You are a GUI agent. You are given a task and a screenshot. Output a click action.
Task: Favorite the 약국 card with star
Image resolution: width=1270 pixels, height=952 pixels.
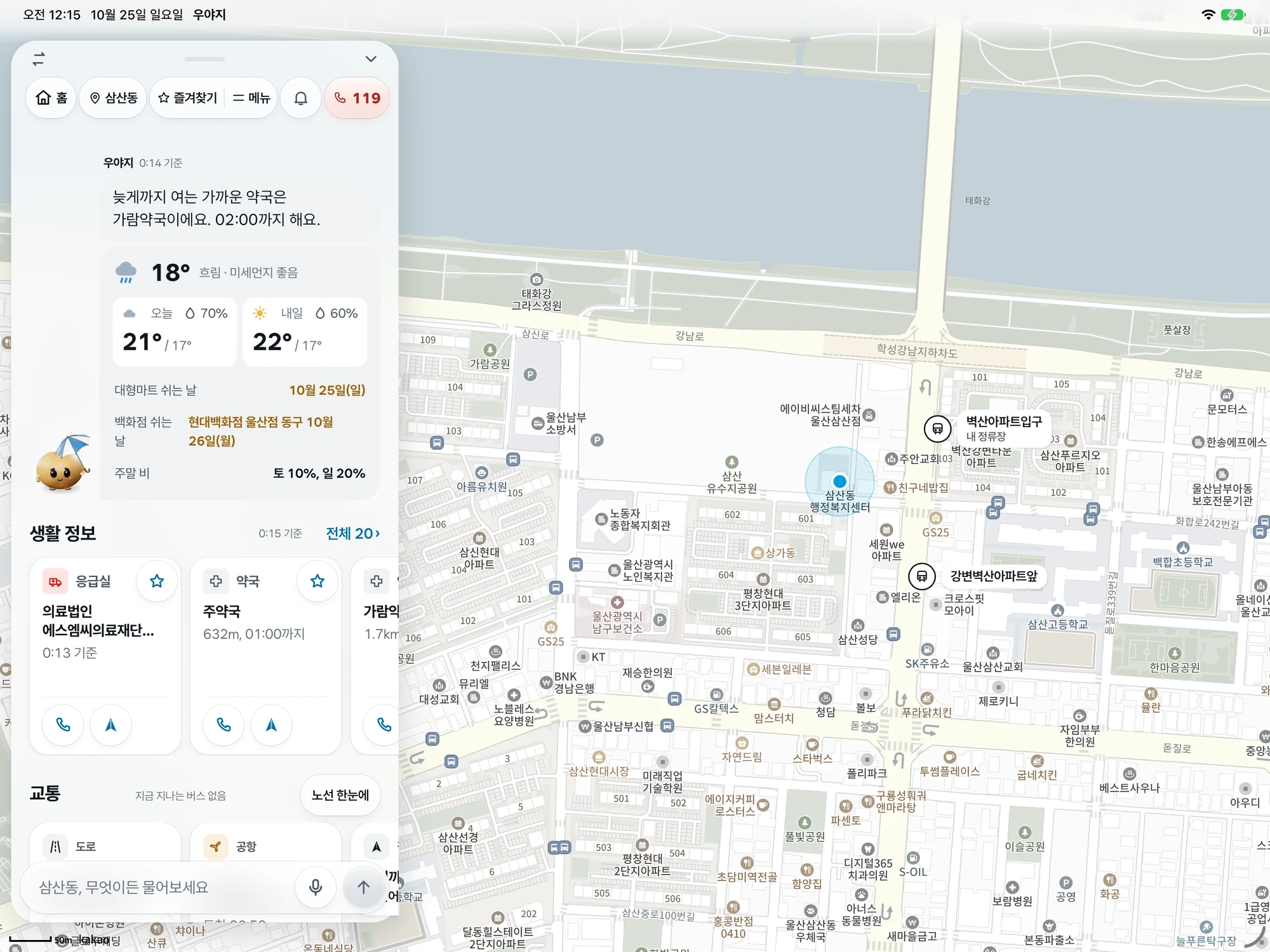click(317, 581)
